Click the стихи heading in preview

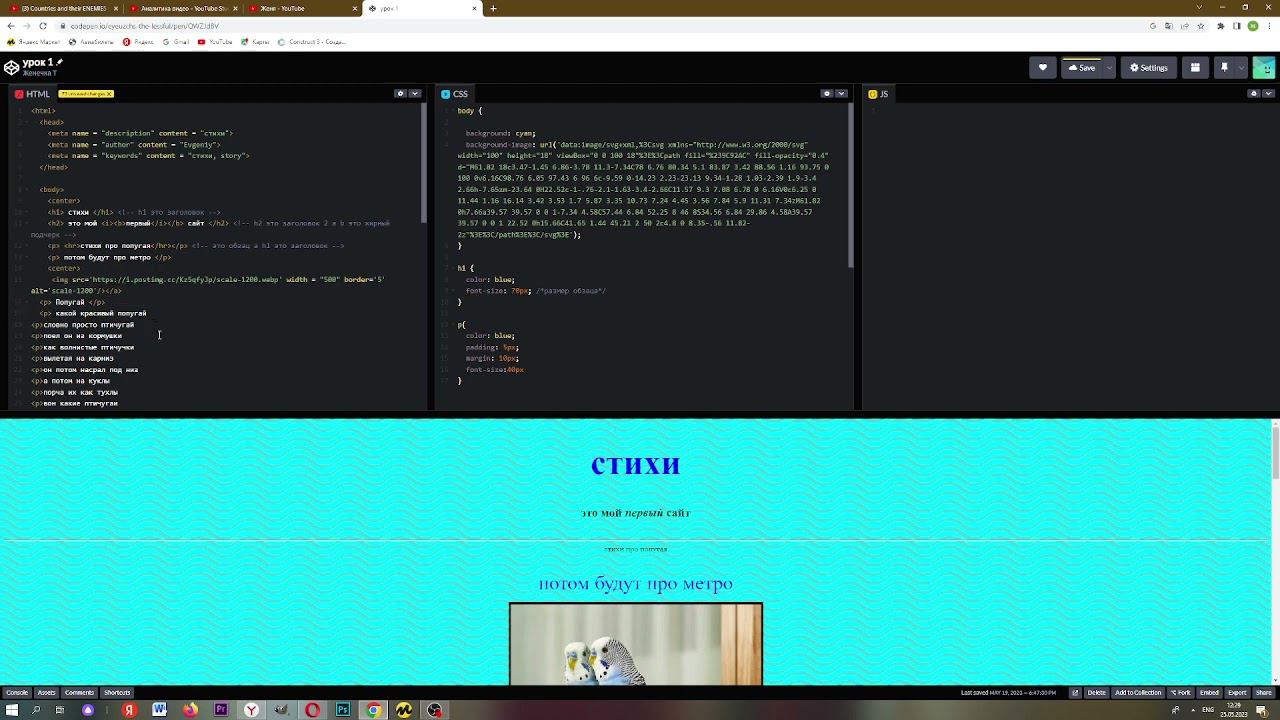636,464
